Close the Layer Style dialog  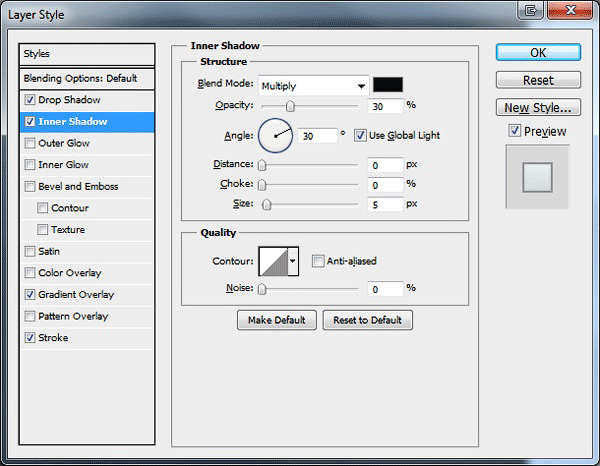coord(570,10)
